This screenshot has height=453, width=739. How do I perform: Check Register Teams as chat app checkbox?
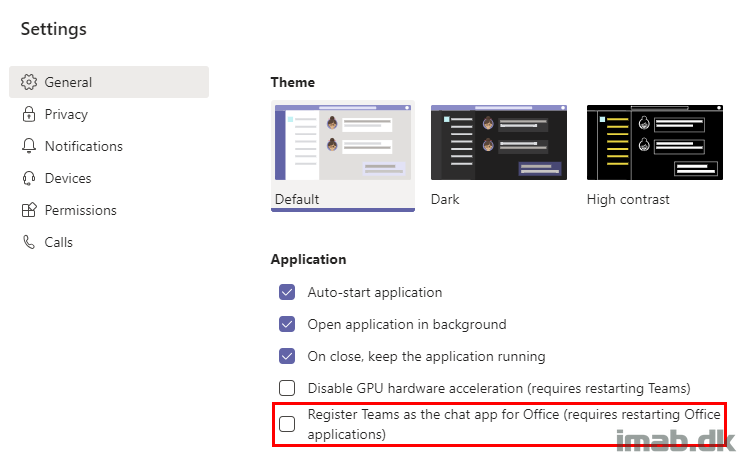[x=287, y=424]
